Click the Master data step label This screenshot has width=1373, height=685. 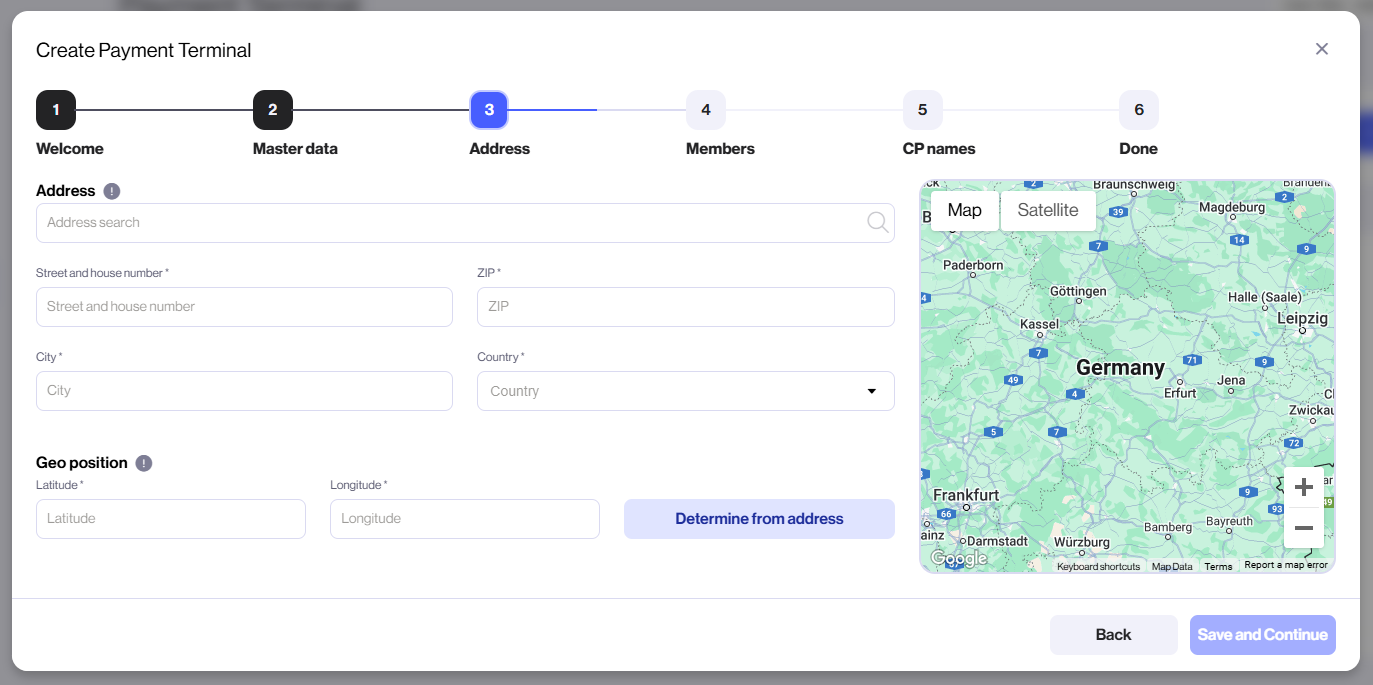(x=295, y=148)
